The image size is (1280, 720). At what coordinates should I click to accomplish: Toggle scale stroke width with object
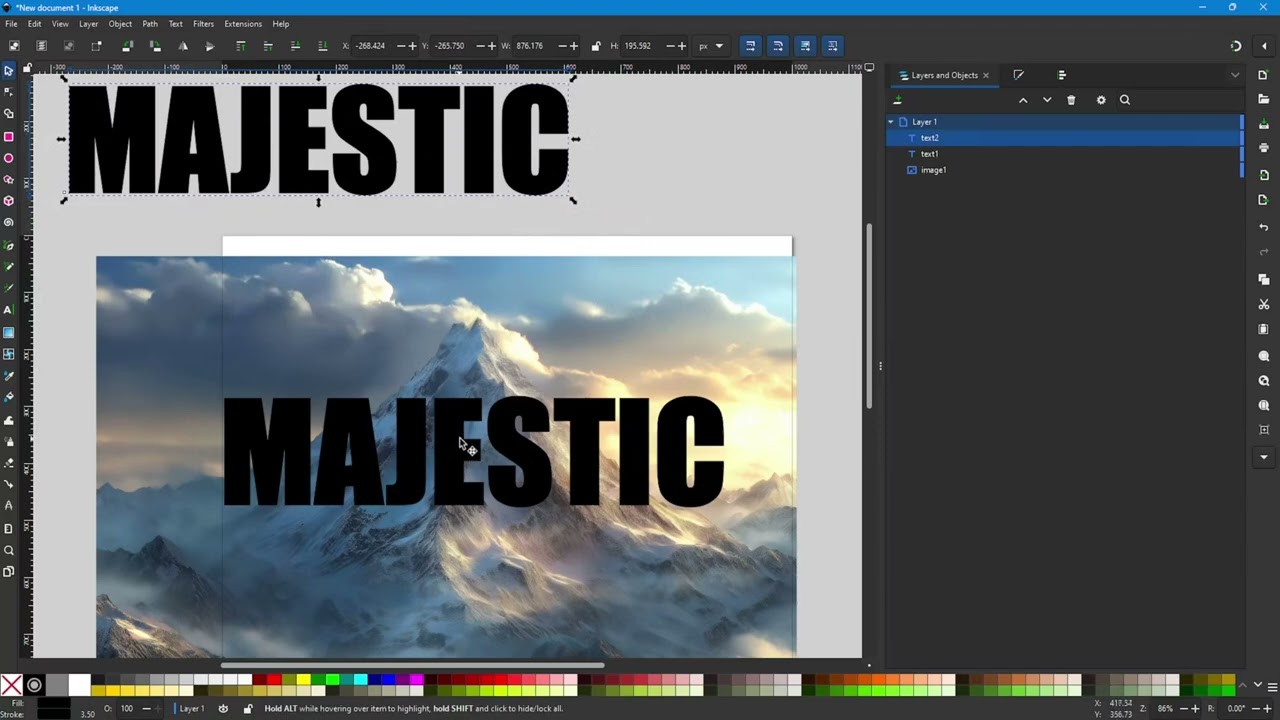(x=750, y=46)
